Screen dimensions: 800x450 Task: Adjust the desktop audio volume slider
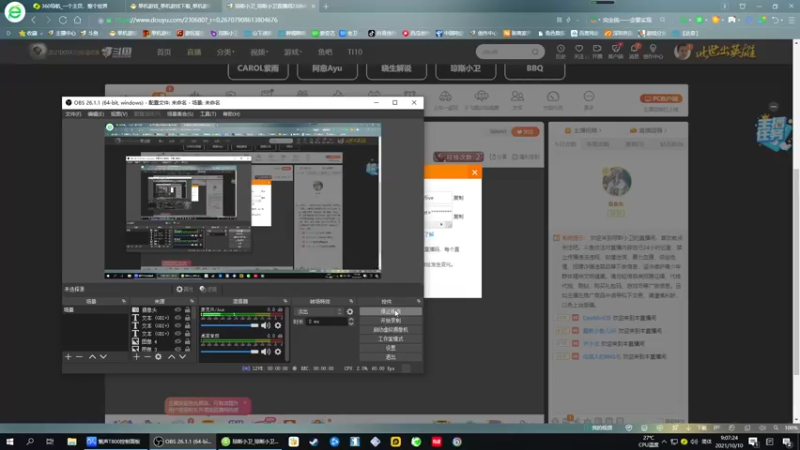point(230,352)
